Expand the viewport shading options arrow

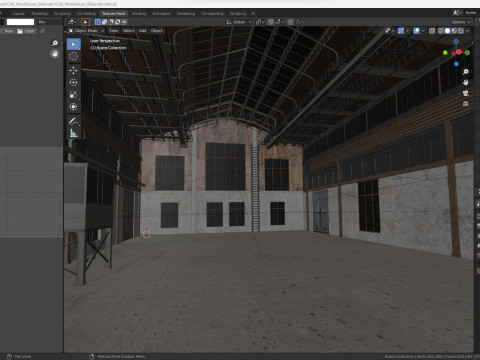467,31
